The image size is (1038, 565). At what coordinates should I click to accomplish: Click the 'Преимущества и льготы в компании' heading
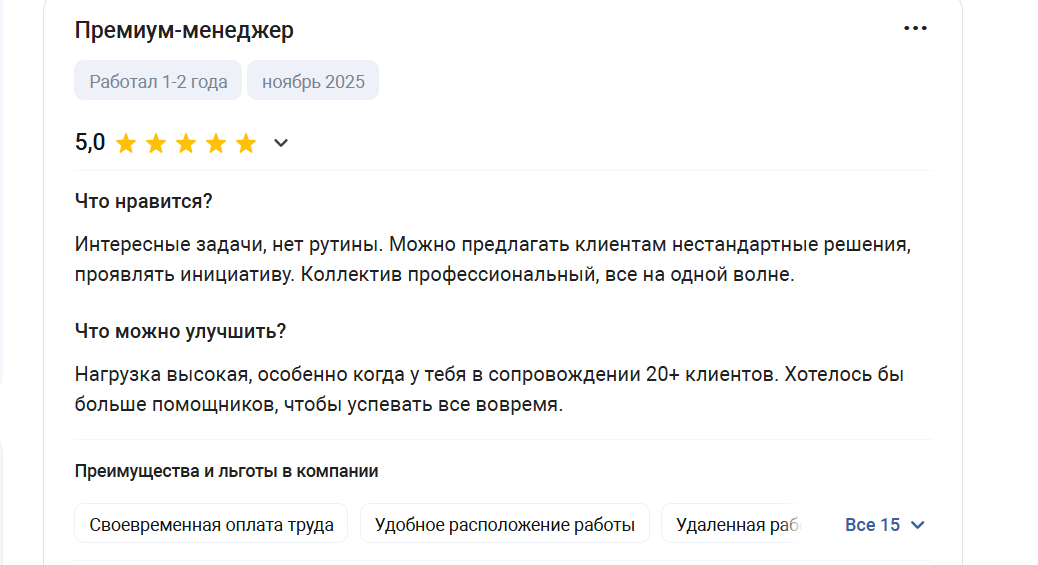(226, 471)
